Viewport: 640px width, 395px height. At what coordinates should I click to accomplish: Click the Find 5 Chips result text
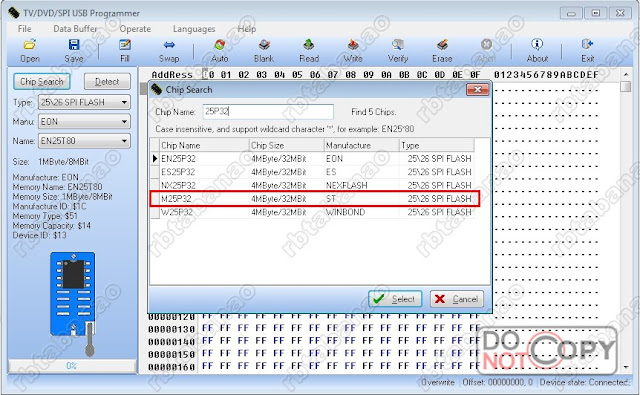click(x=373, y=111)
